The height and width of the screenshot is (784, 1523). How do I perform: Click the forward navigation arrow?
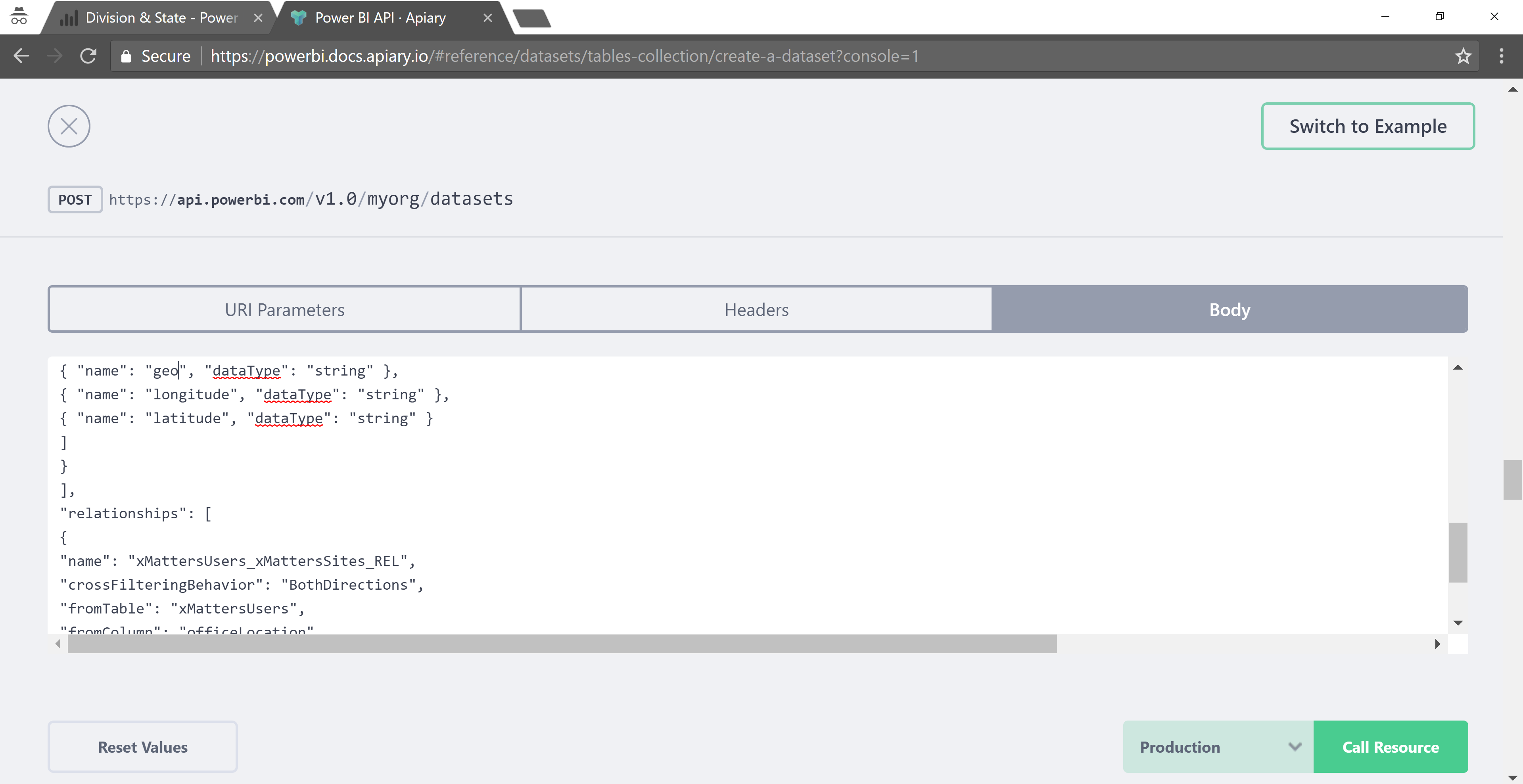pyautogui.click(x=54, y=56)
